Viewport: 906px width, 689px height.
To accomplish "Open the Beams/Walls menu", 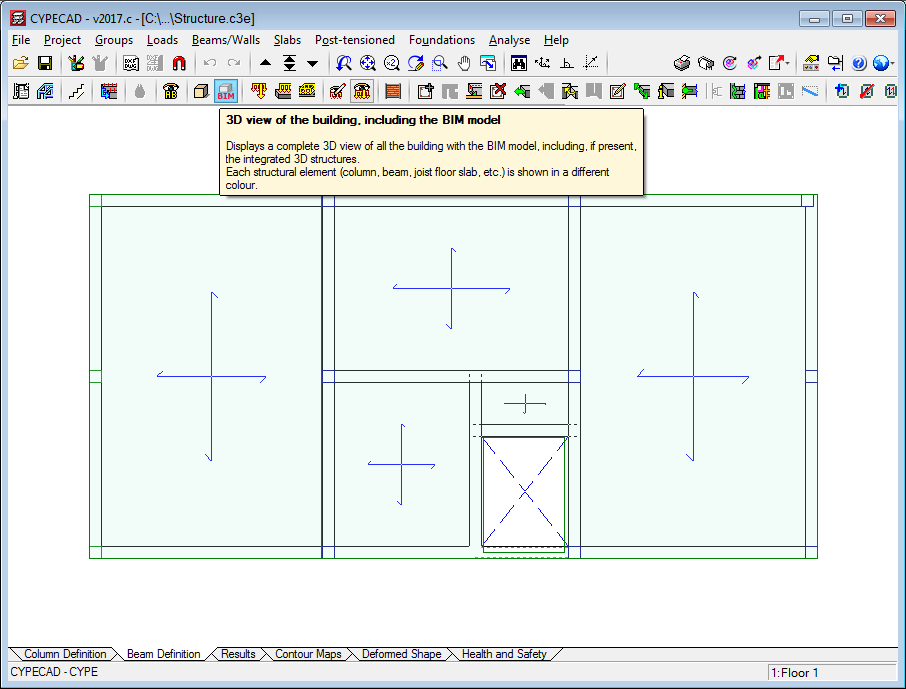I will [x=225, y=40].
